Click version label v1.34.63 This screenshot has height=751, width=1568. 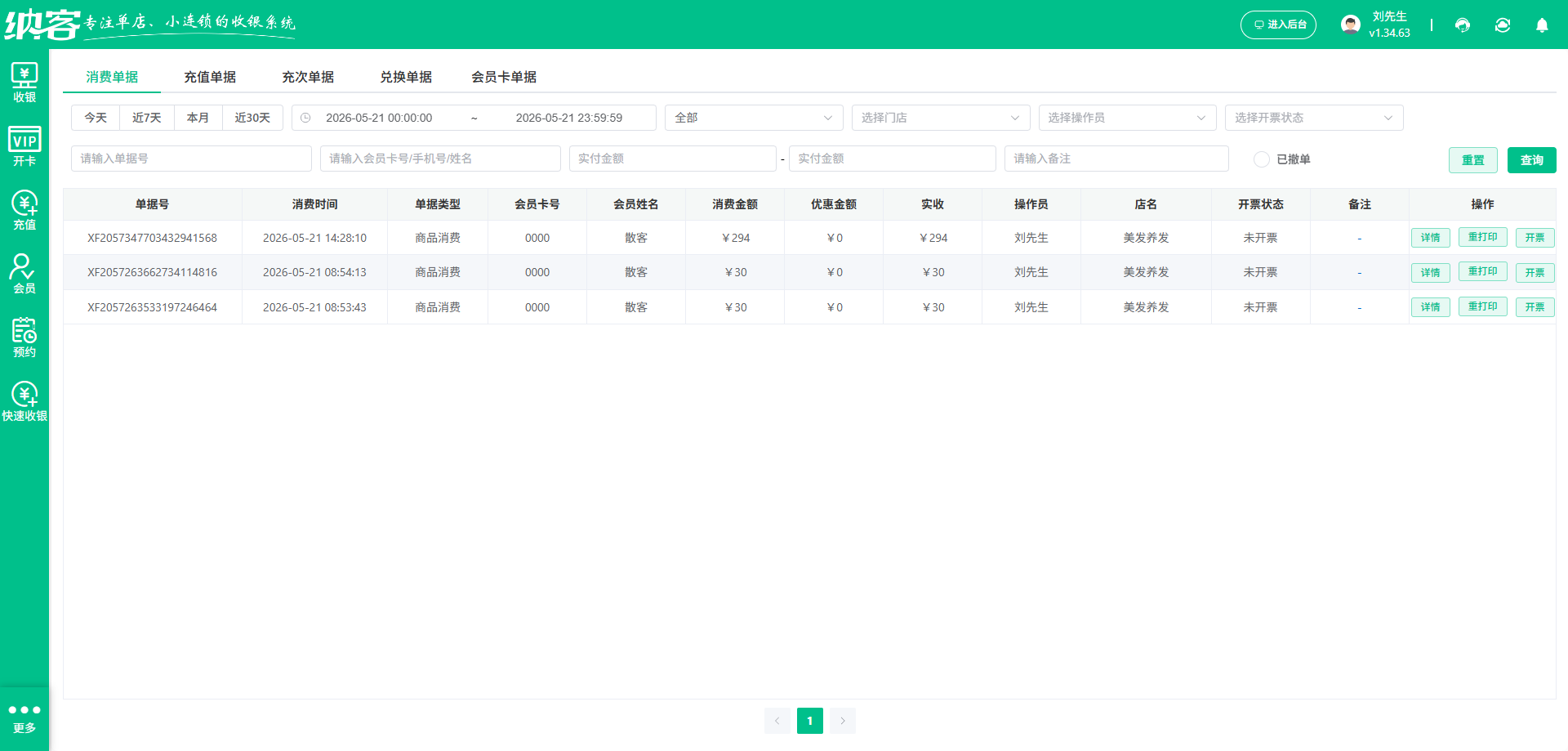click(x=1390, y=34)
